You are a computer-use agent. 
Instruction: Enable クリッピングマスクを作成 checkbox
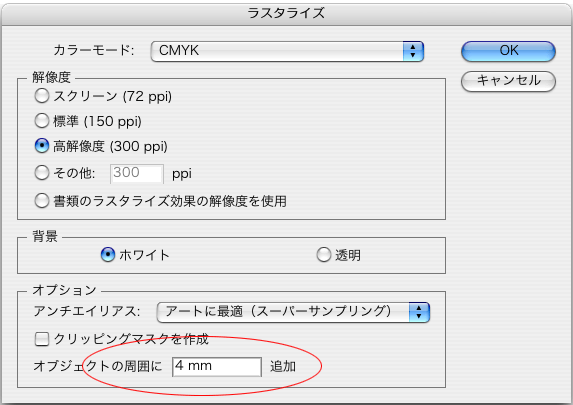(x=42, y=339)
